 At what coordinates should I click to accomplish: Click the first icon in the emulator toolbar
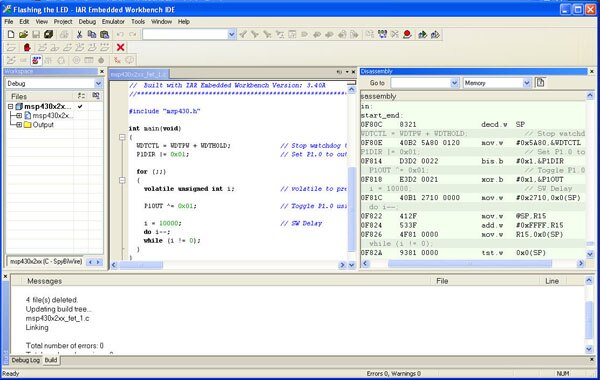pos(11,60)
